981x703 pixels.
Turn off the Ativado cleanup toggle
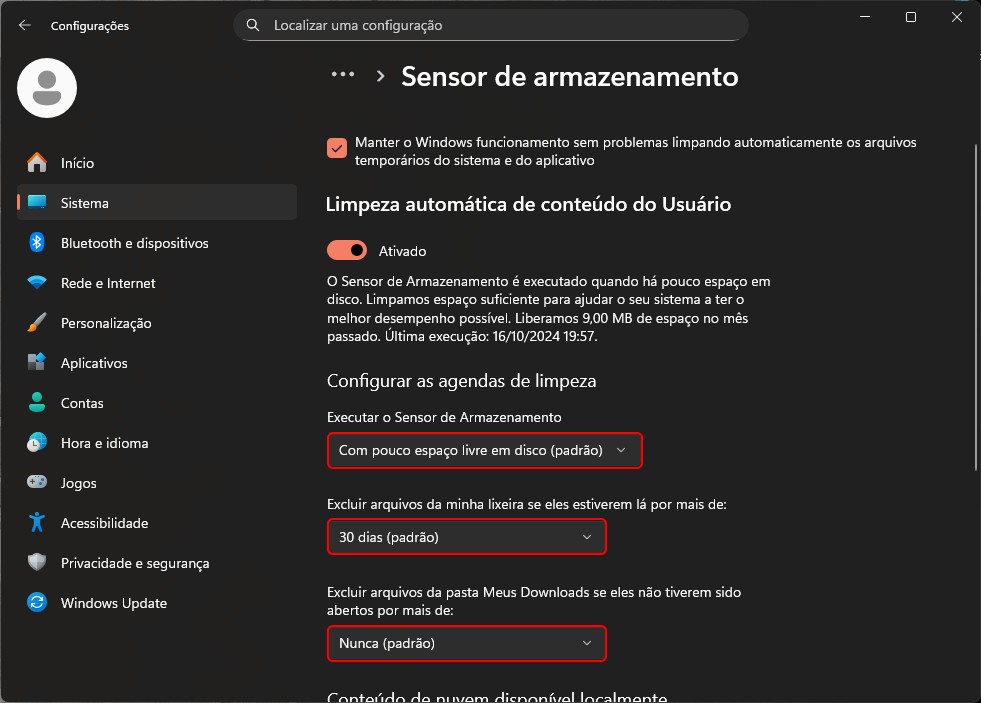347,251
